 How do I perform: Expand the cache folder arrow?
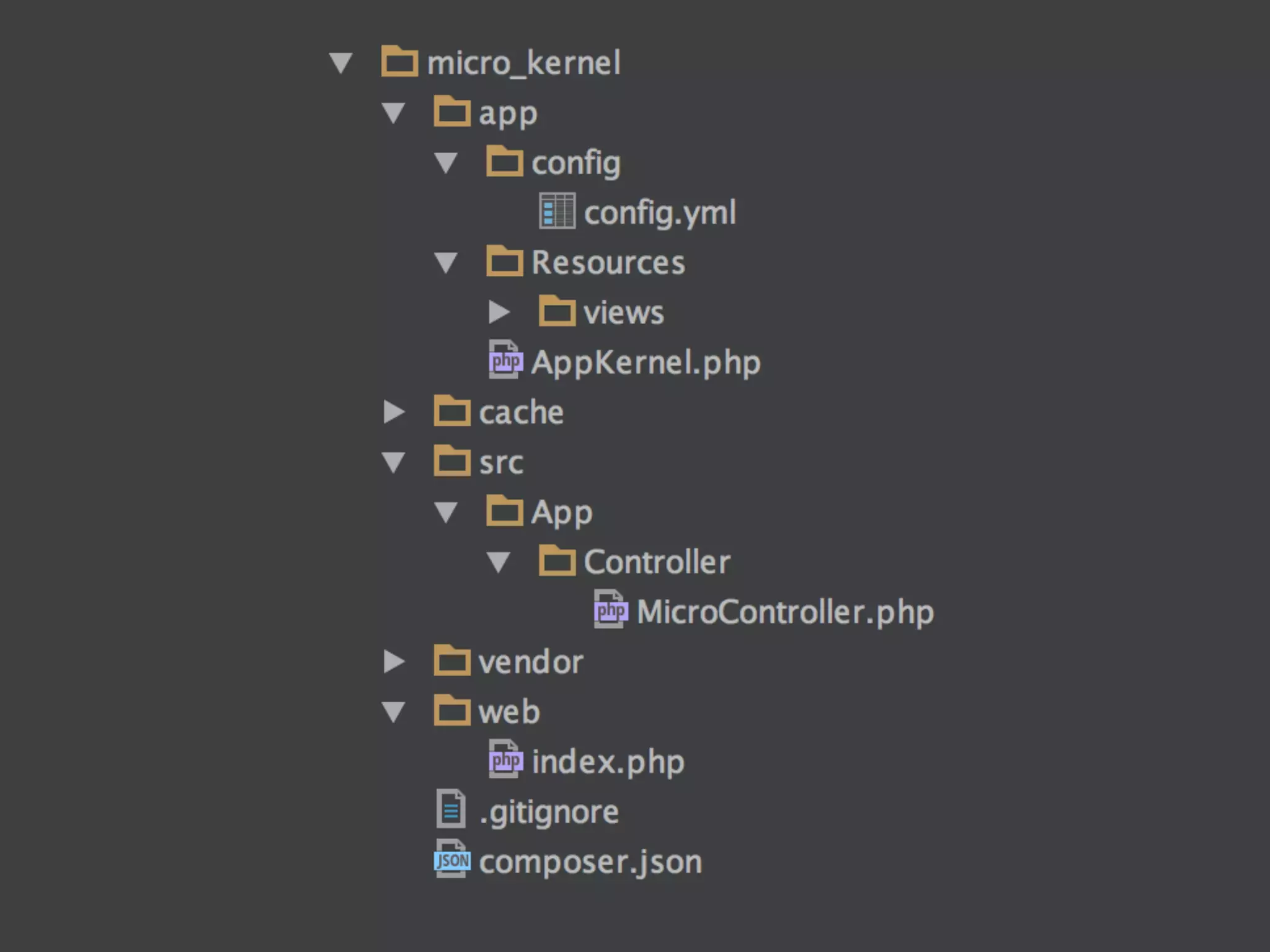point(394,412)
